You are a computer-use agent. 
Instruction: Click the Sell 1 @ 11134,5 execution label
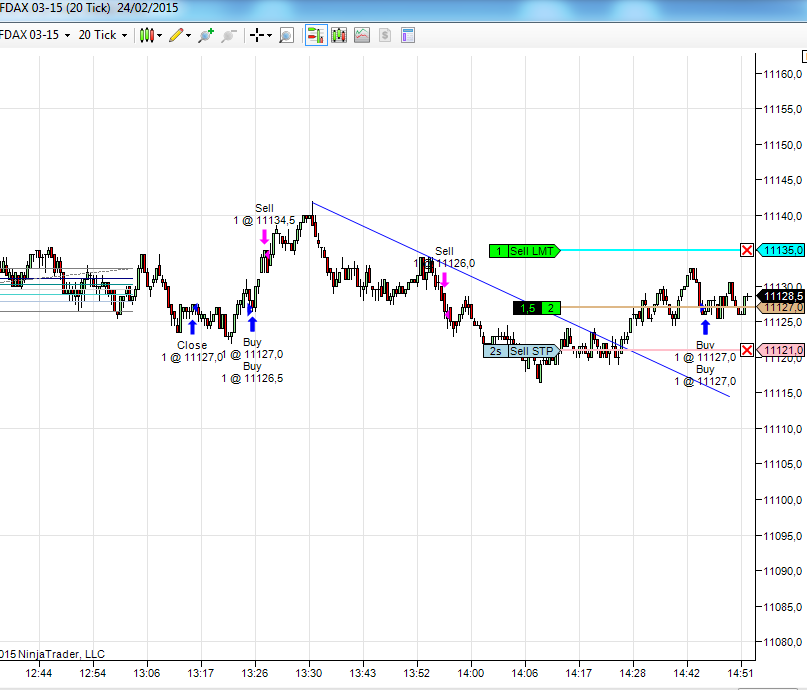click(264, 215)
